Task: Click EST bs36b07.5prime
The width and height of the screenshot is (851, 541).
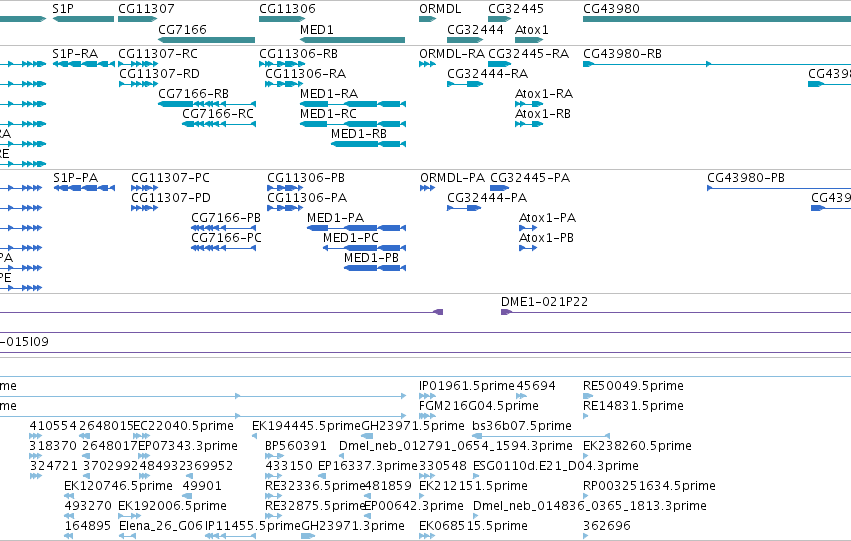Action: click(x=541, y=436)
